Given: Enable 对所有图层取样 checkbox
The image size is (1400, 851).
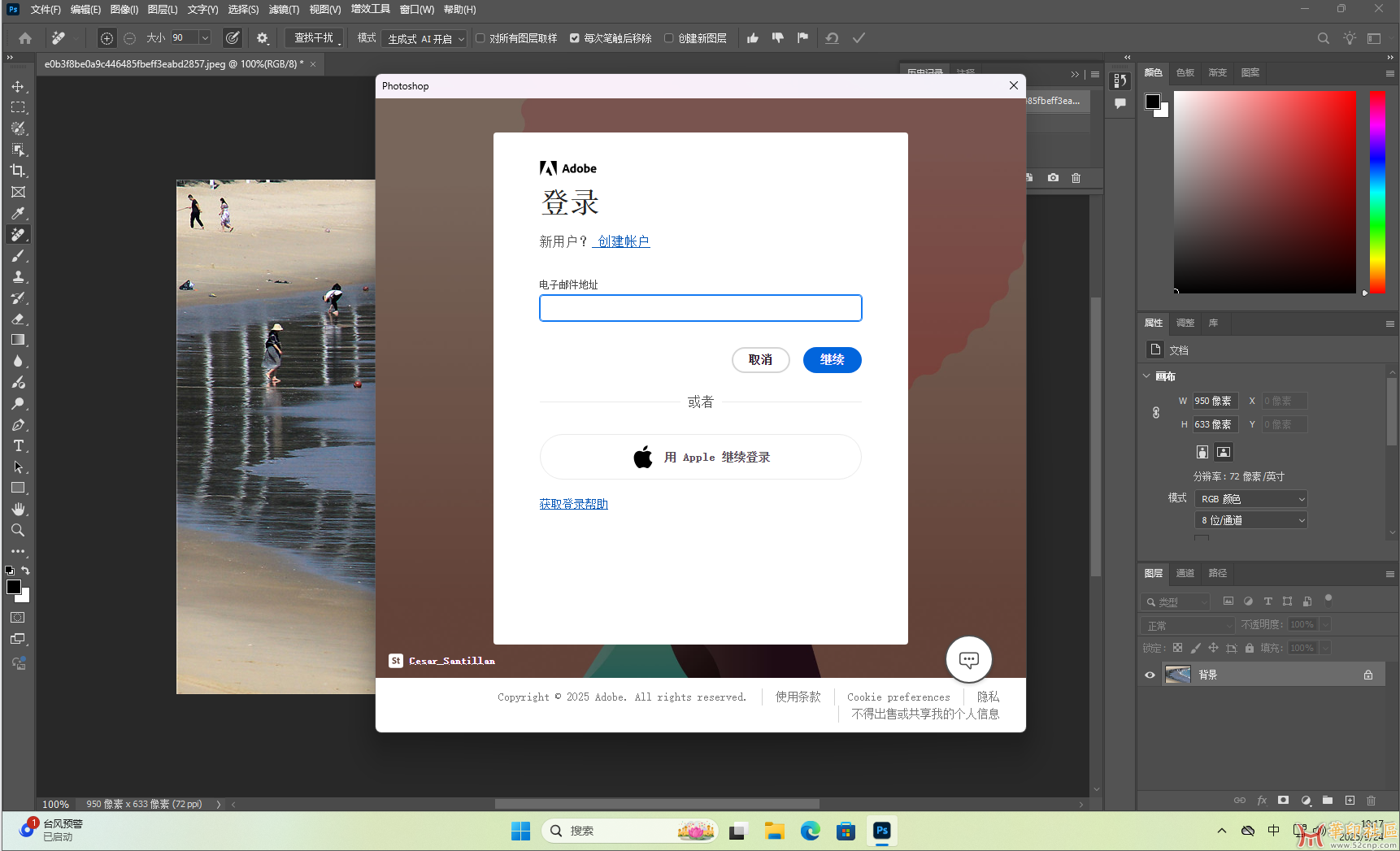Looking at the screenshot, I should click(480, 38).
